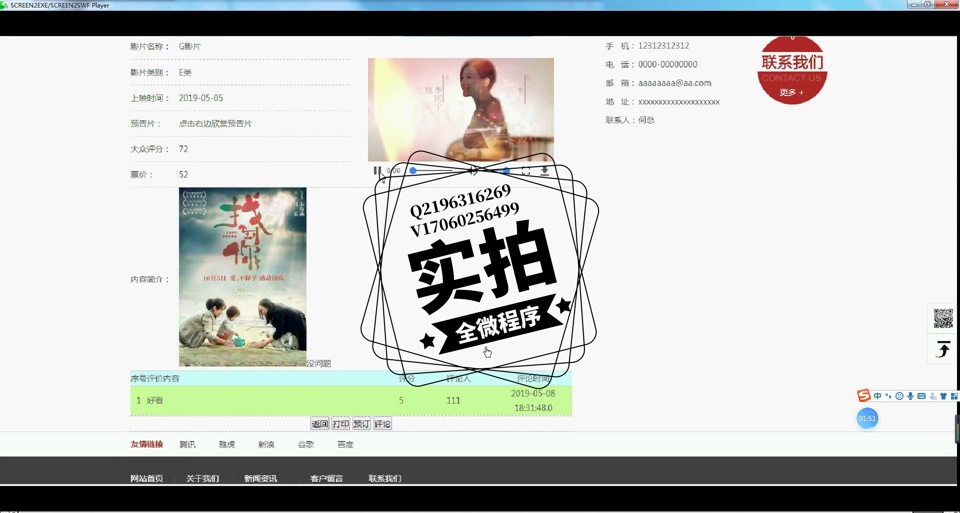Click public rating value 72
This screenshot has height=513, width=960.
click(184, 149)
